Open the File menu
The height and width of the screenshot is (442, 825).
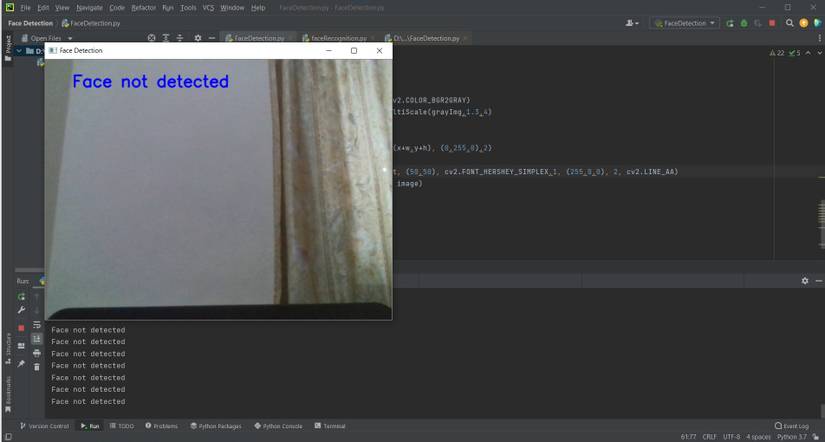[x=25, y=8]
